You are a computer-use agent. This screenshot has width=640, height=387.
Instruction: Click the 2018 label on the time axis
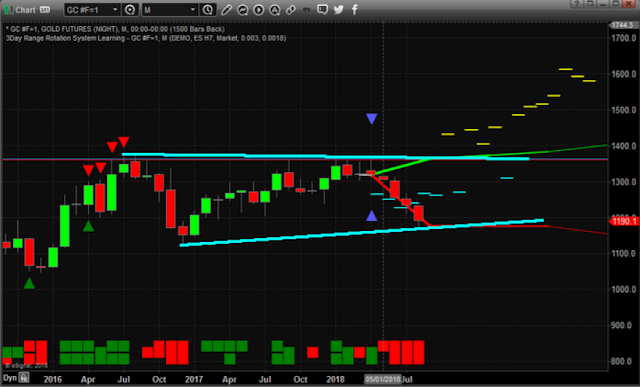coord(336,379)
